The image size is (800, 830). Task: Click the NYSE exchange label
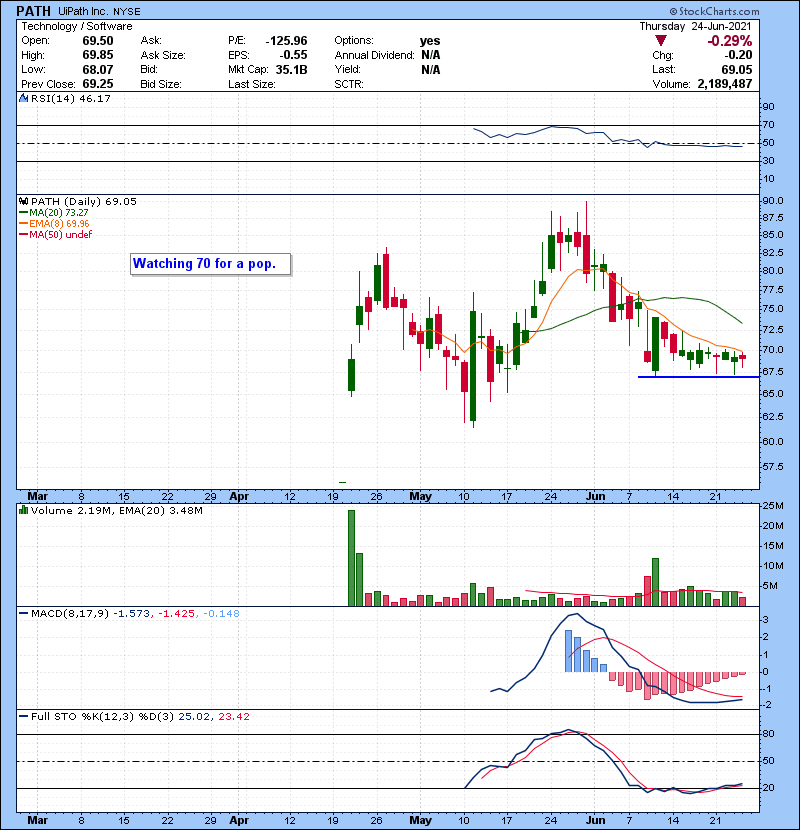coord(127,11)
